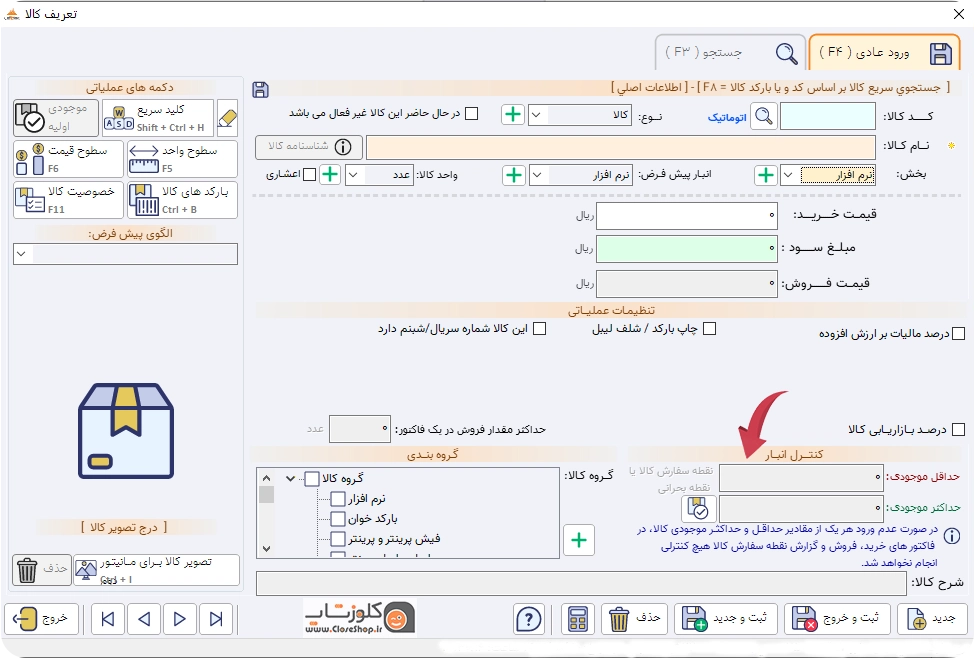The width and height of the screenshot is (975, 659).
Task: Focus the قیمت خرید input field
Action: point(686,215)
